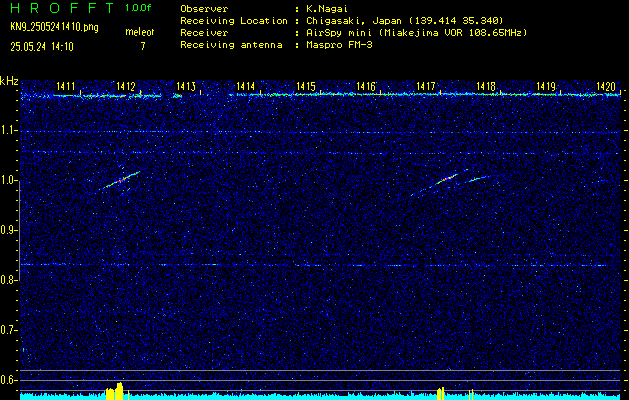Image resolution: width=629 pixels, height=400 pixels.
Task: Click the meteor count value 7
Action: 143,46
